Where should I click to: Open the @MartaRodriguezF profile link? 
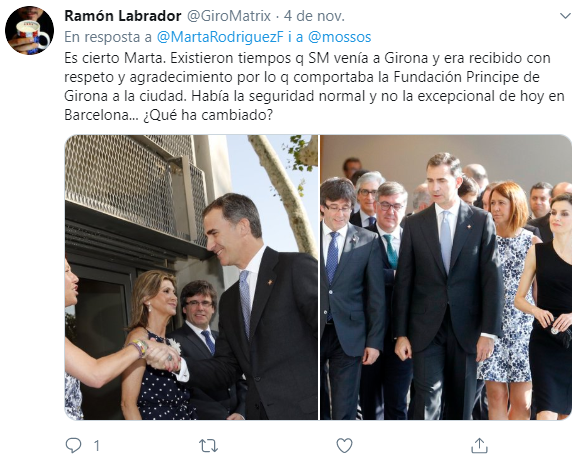pos(220,37)
